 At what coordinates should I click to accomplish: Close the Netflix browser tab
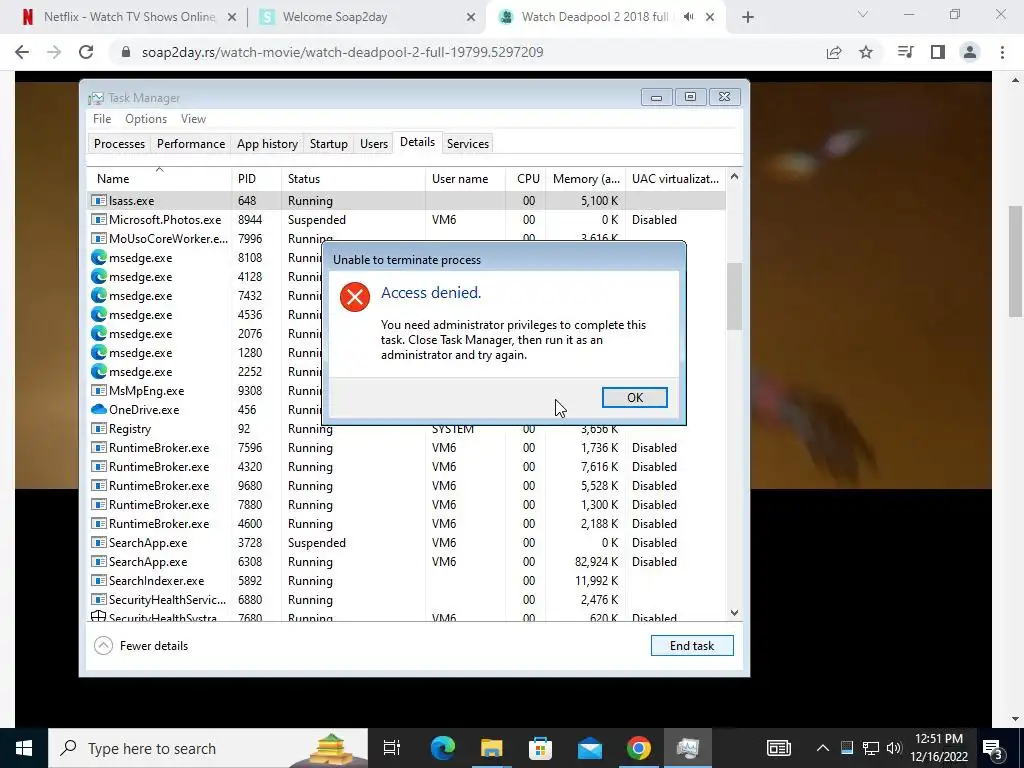pyautogui.click(x=231, y=18)
